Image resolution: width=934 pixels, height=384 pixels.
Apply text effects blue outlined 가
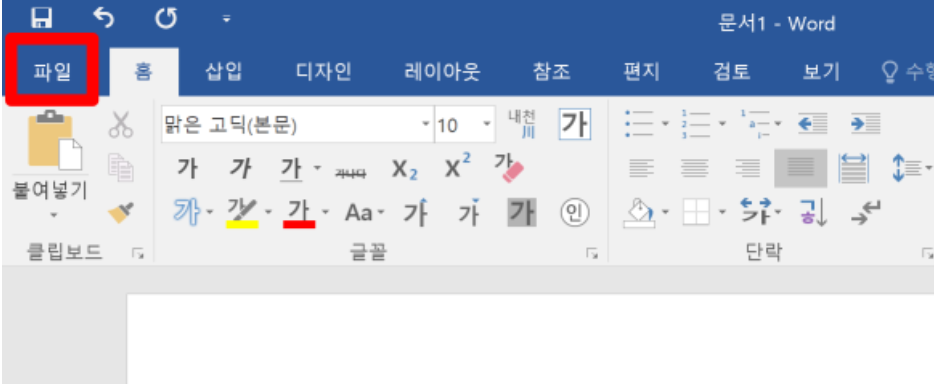point(187,212)
